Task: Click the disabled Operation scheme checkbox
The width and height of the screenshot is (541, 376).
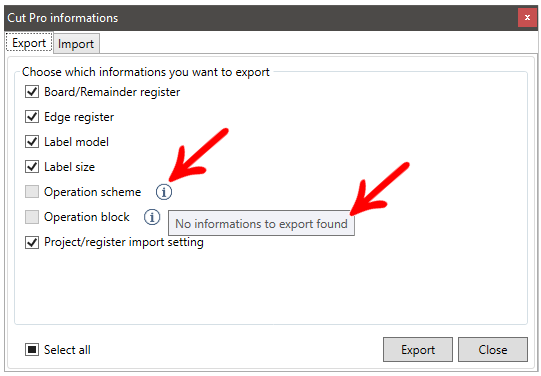Action: (32, 192)
